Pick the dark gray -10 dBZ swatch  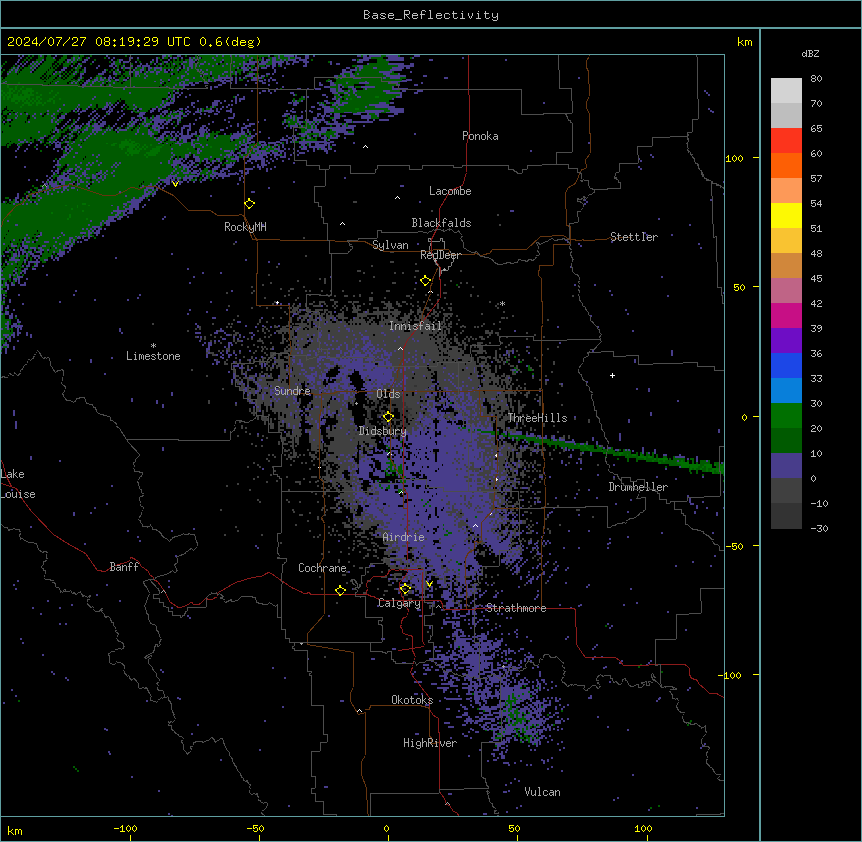(786, 516)
